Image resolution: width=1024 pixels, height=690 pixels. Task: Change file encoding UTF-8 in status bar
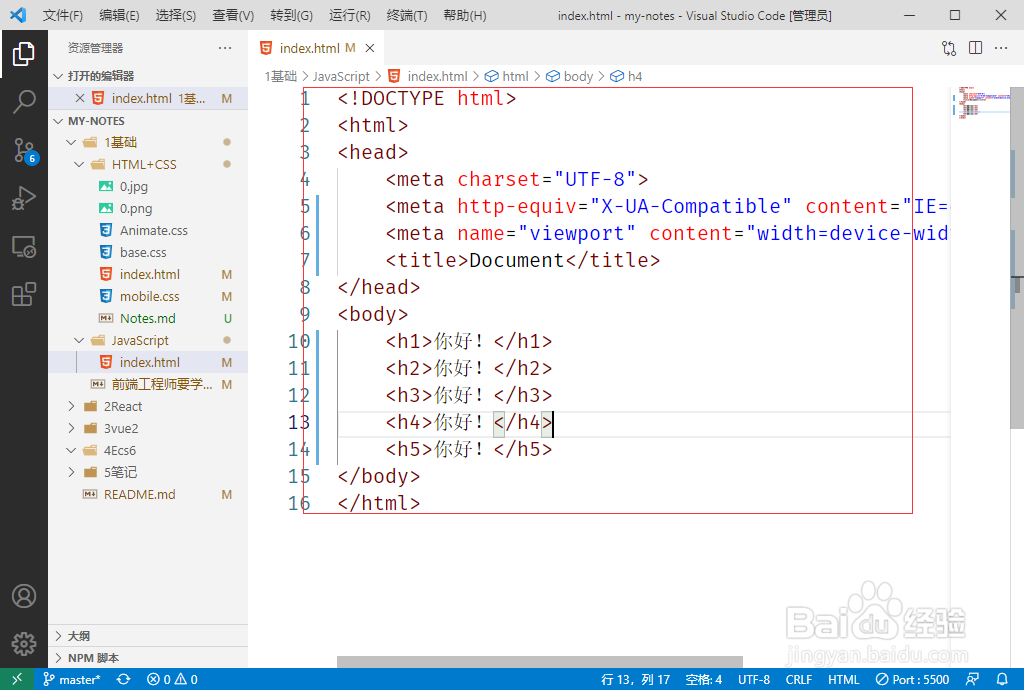754,680
